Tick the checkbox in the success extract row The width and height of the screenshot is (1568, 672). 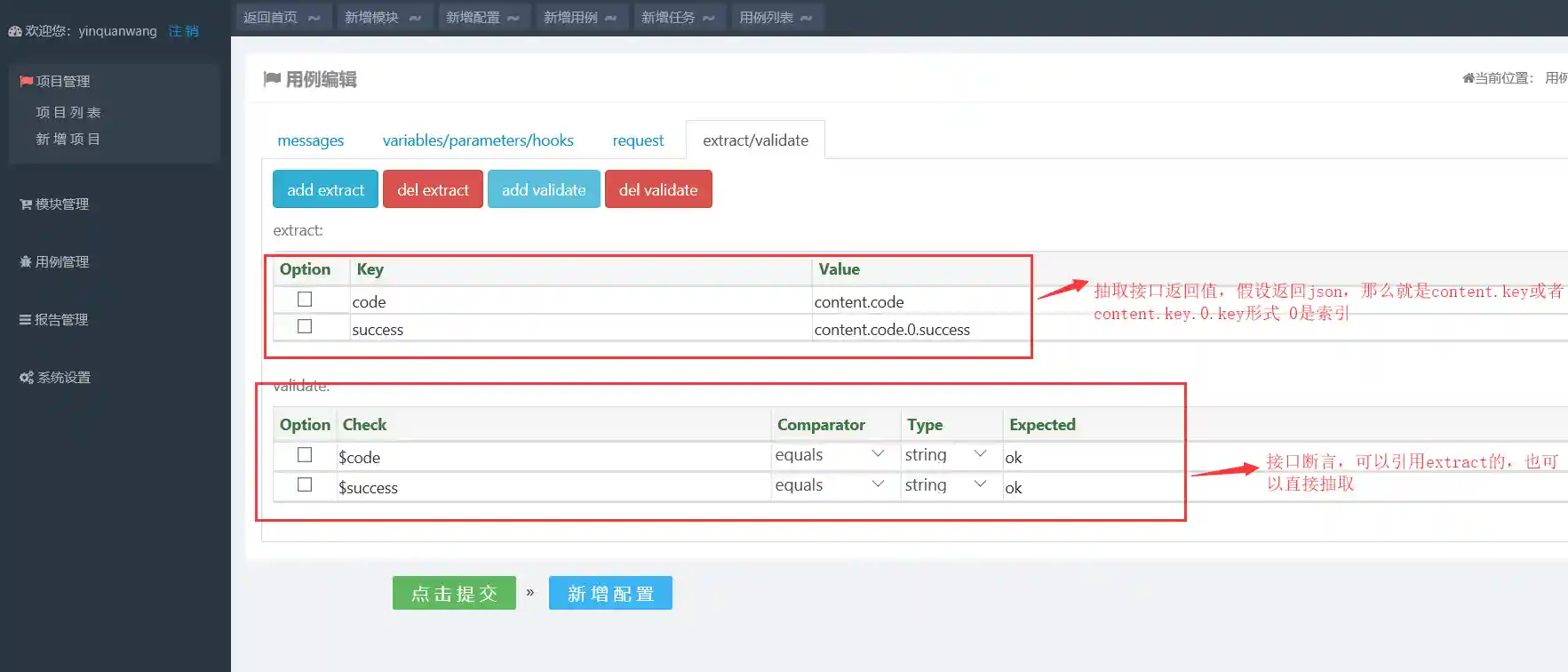tap(305, 326)
